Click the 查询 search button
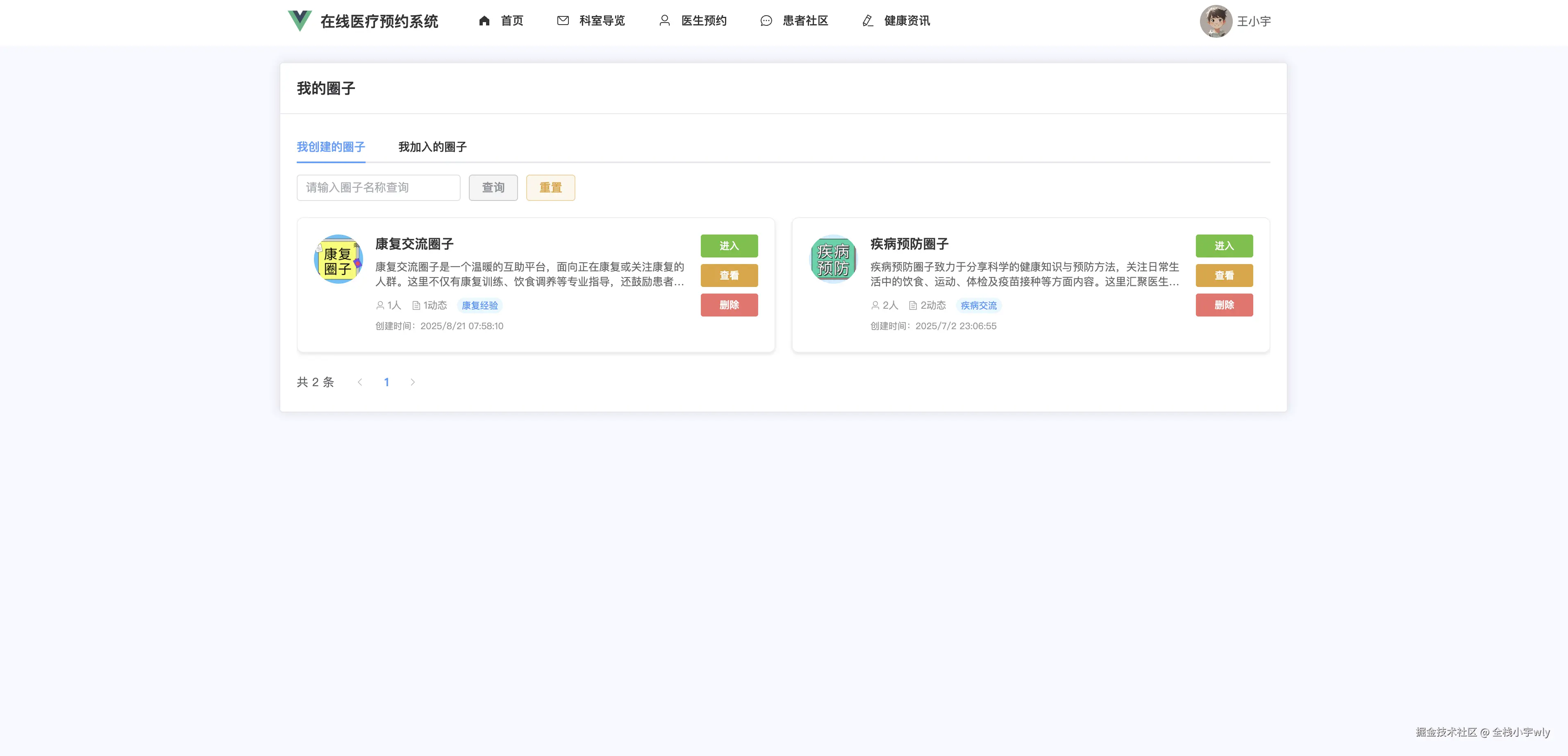The height and width of the screenshot is (756, 1568). (x=493, y=187)
